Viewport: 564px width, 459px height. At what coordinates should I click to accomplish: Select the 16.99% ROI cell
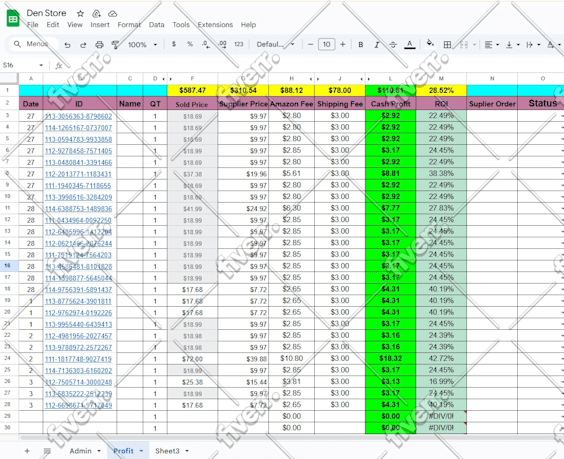point(441,382)
